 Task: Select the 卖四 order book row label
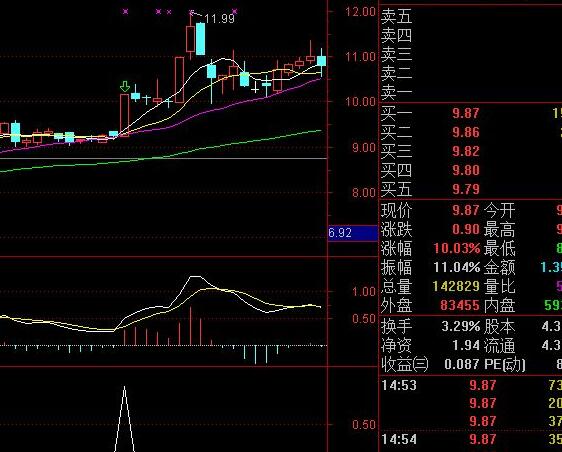(x=396, y=36)
